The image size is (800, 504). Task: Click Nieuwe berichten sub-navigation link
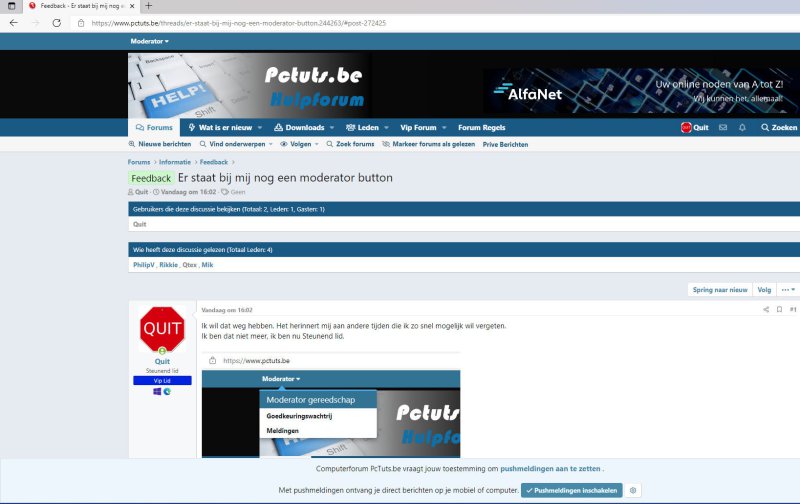point(160,144)
